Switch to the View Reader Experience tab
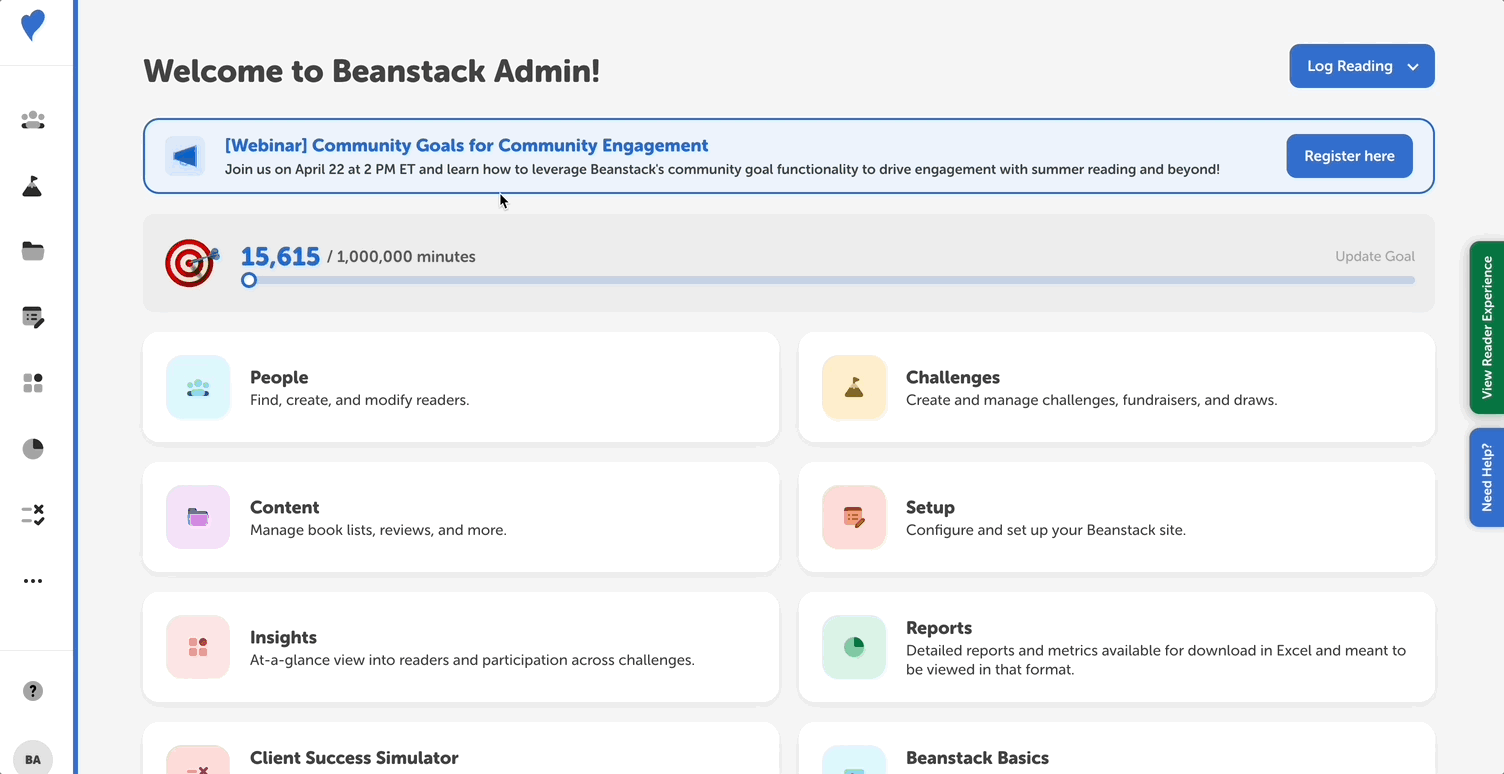Image resolution: width=1504 pixels, height=774 pixels. click(1488, 328)
